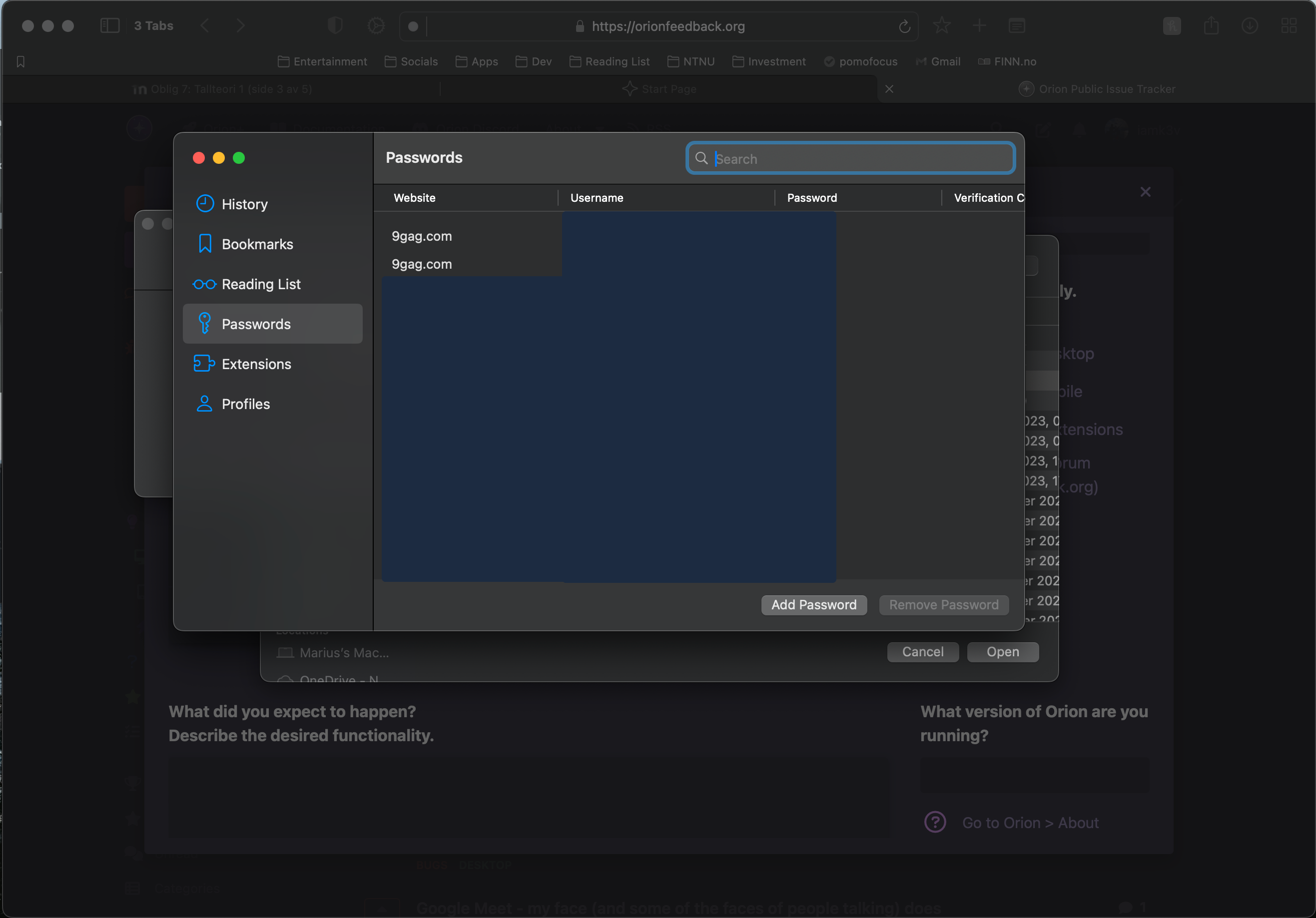This screenshot has width=1316, height=918.
Task: Open the Investment bookmarks folder
Action: click(768, 61)
